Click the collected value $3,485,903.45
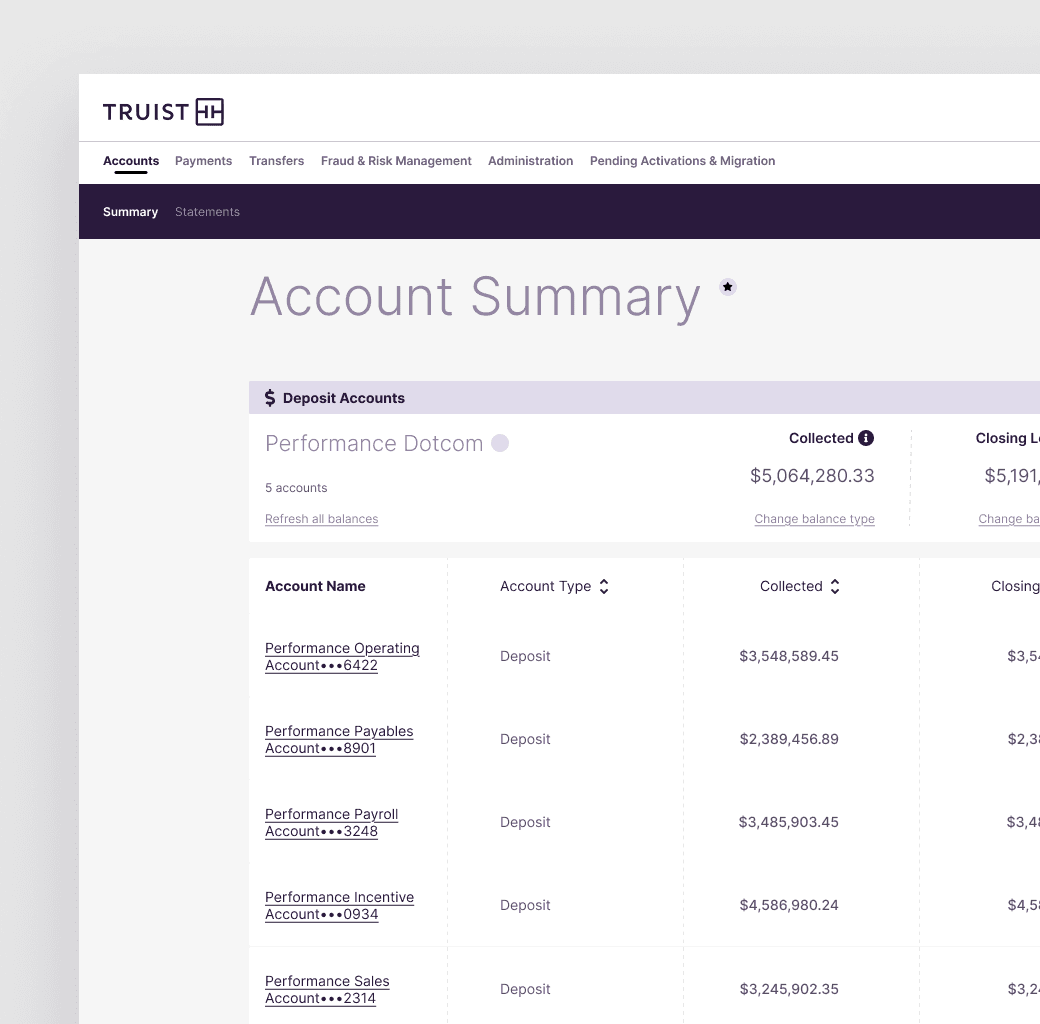 [789, 822]
